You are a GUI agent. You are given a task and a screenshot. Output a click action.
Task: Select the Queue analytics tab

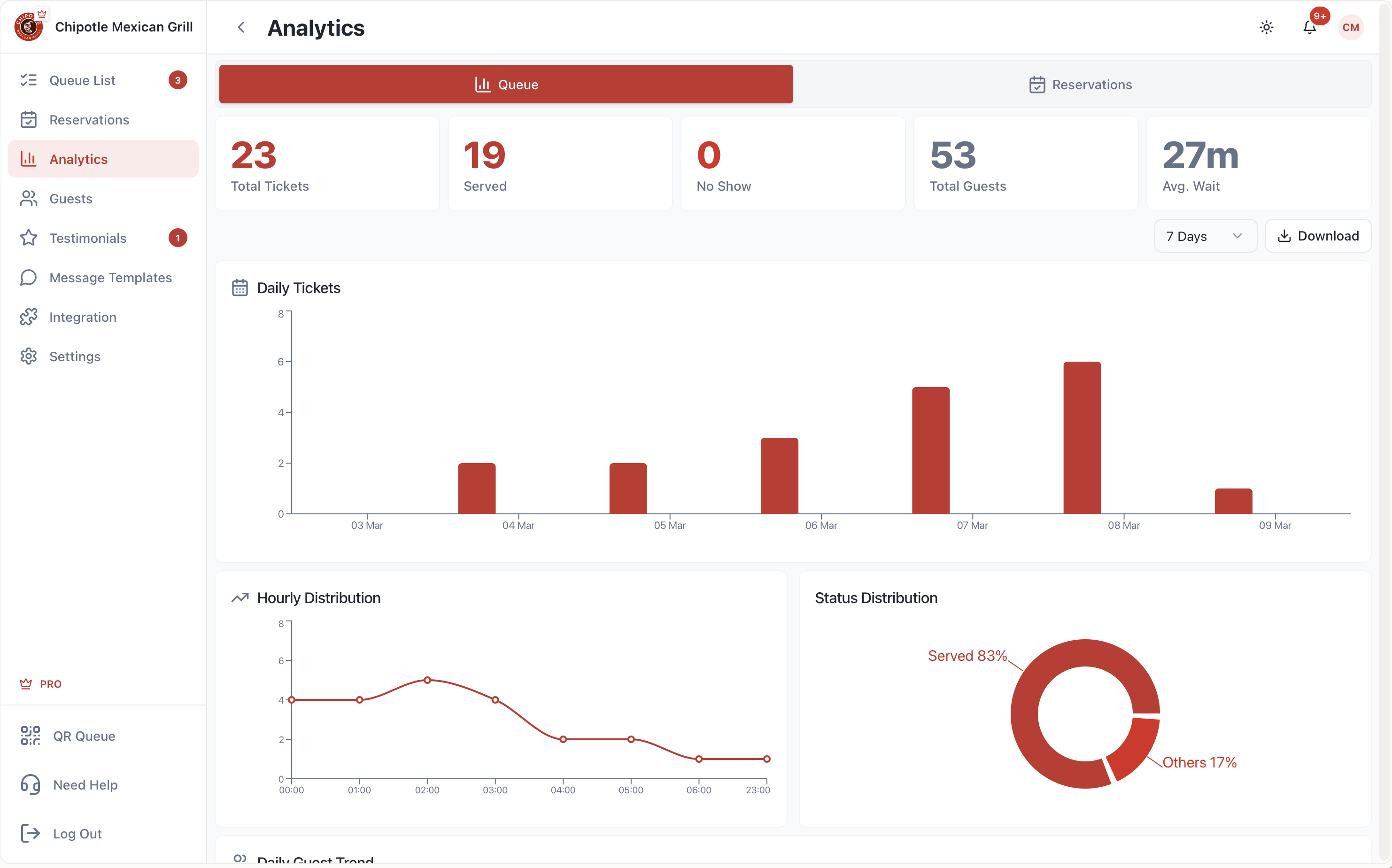click(x=506, y=85)
